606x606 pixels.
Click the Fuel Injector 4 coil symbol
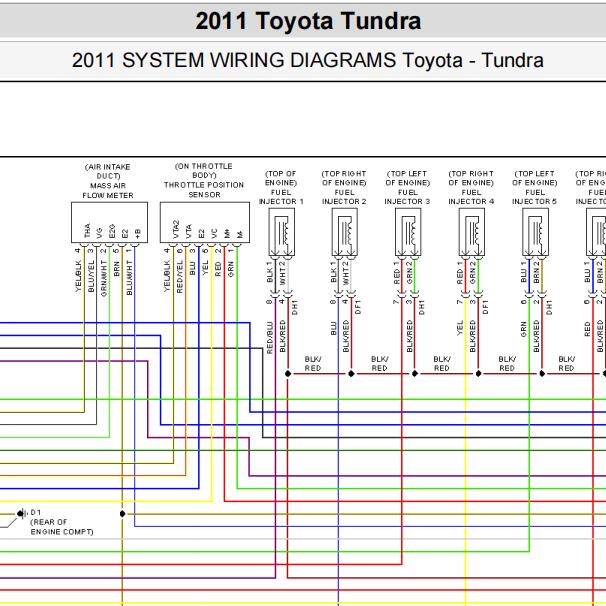(x=472, y=232)
